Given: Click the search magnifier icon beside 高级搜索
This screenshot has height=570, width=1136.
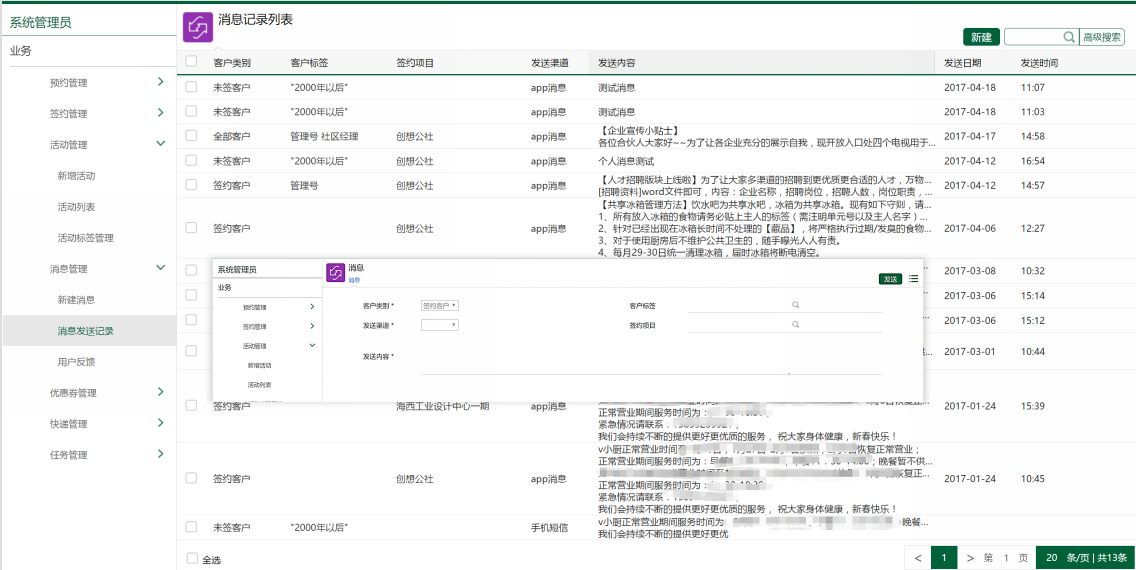Looking at the screenshot, I should [x=1069, y=37].
